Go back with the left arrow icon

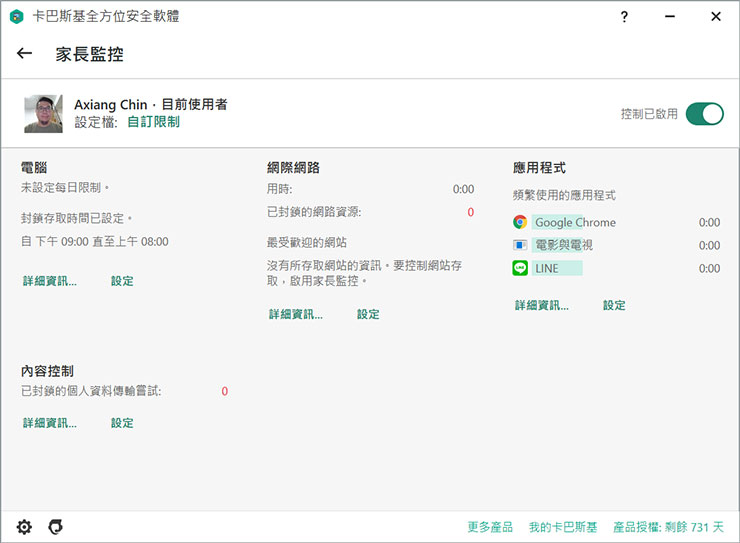[x=25, y=53]
